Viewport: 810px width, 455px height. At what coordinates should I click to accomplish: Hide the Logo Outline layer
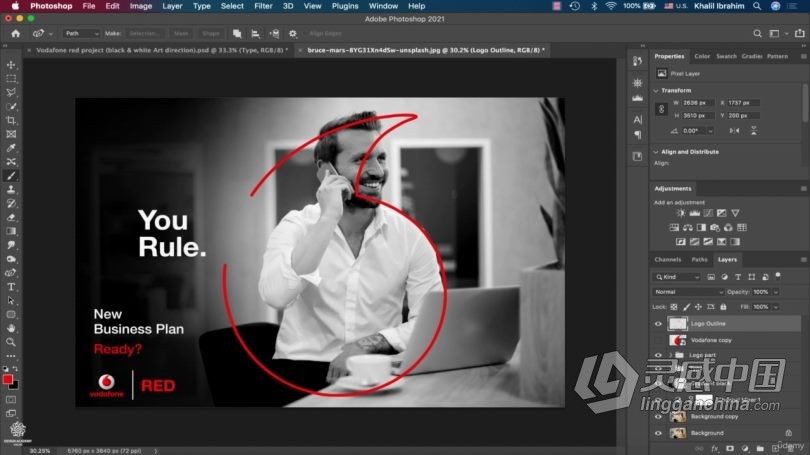[658, 324]
